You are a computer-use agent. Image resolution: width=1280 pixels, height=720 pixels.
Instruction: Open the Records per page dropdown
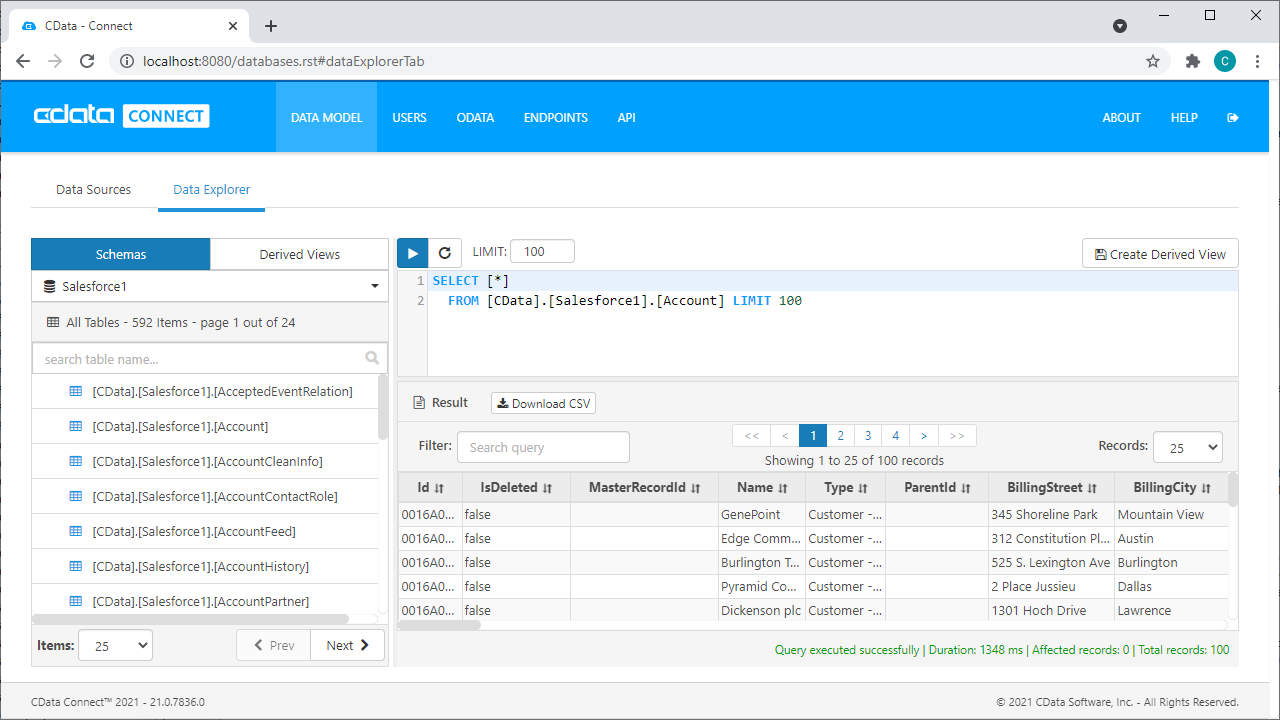1187,448
